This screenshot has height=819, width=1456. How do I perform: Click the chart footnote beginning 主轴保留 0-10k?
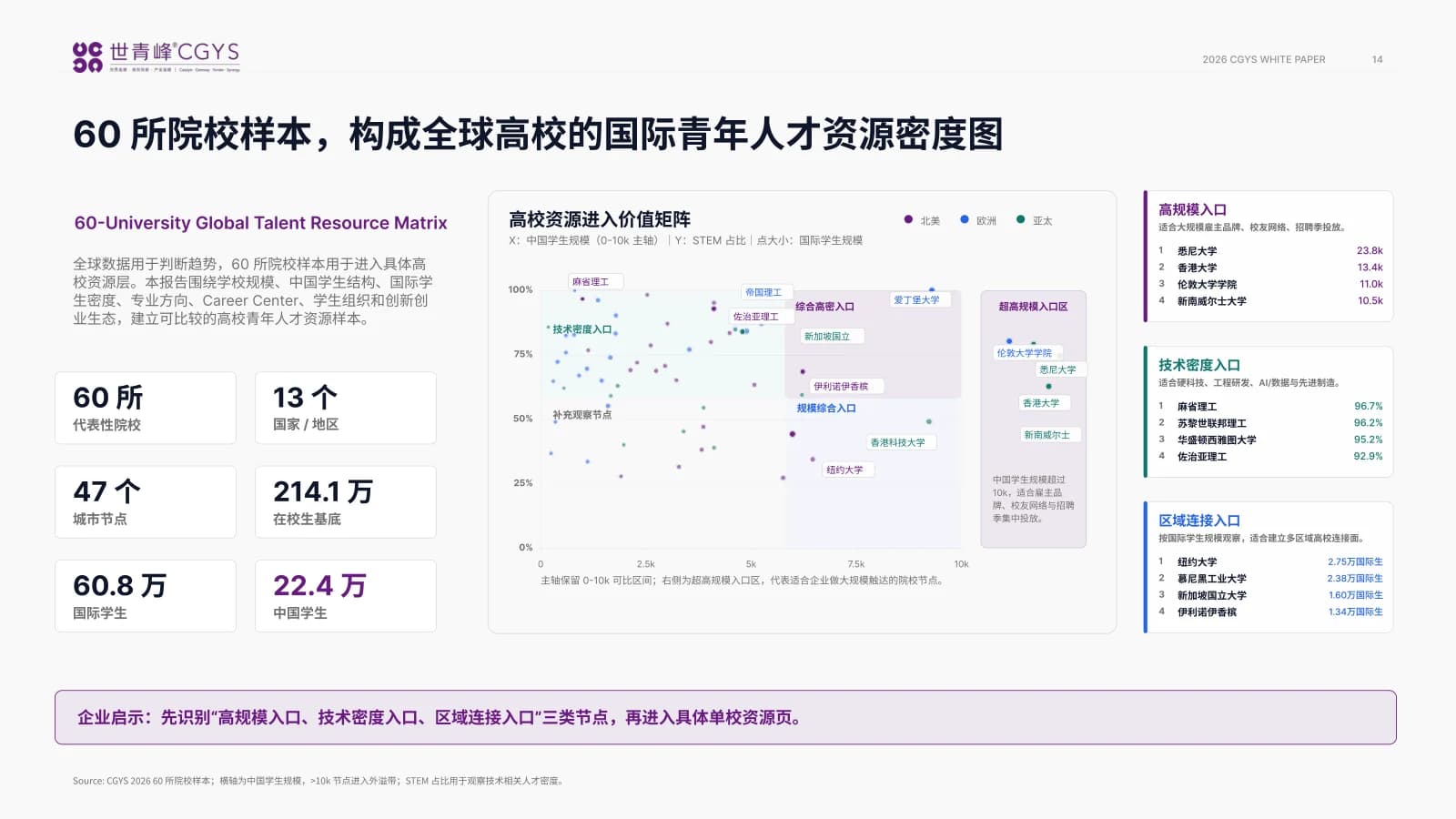coord(743,581)
